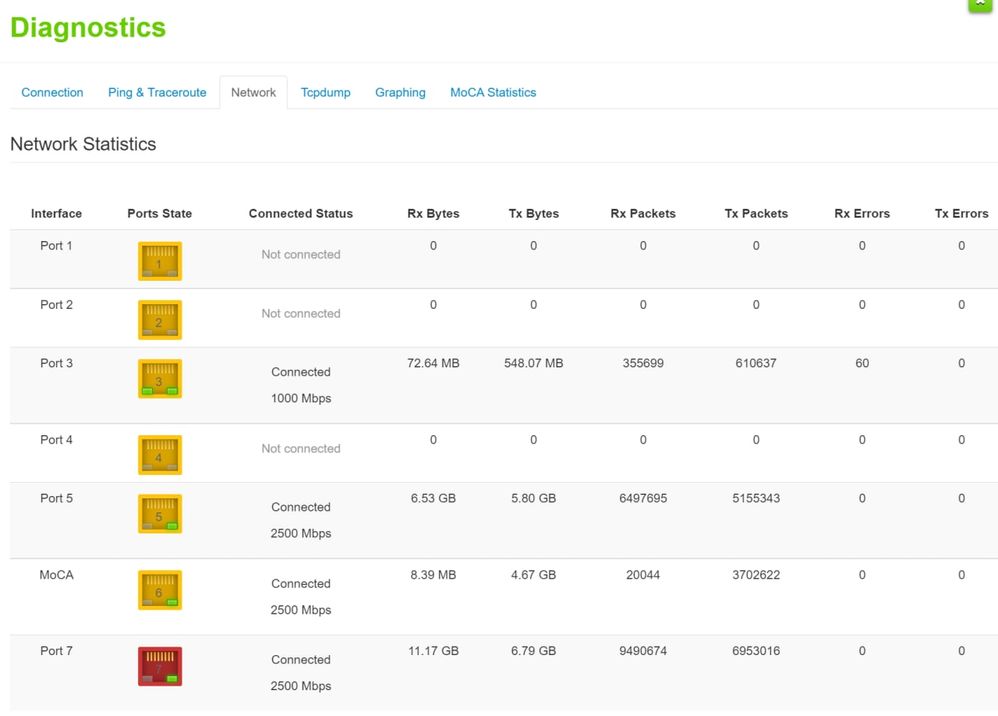Click the red Port 7 icon

point(159,667)
